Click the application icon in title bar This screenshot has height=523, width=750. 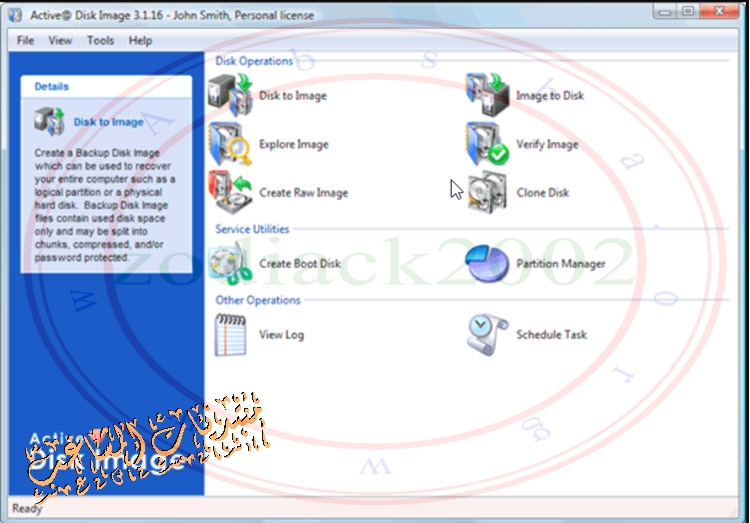pos(15,15)
